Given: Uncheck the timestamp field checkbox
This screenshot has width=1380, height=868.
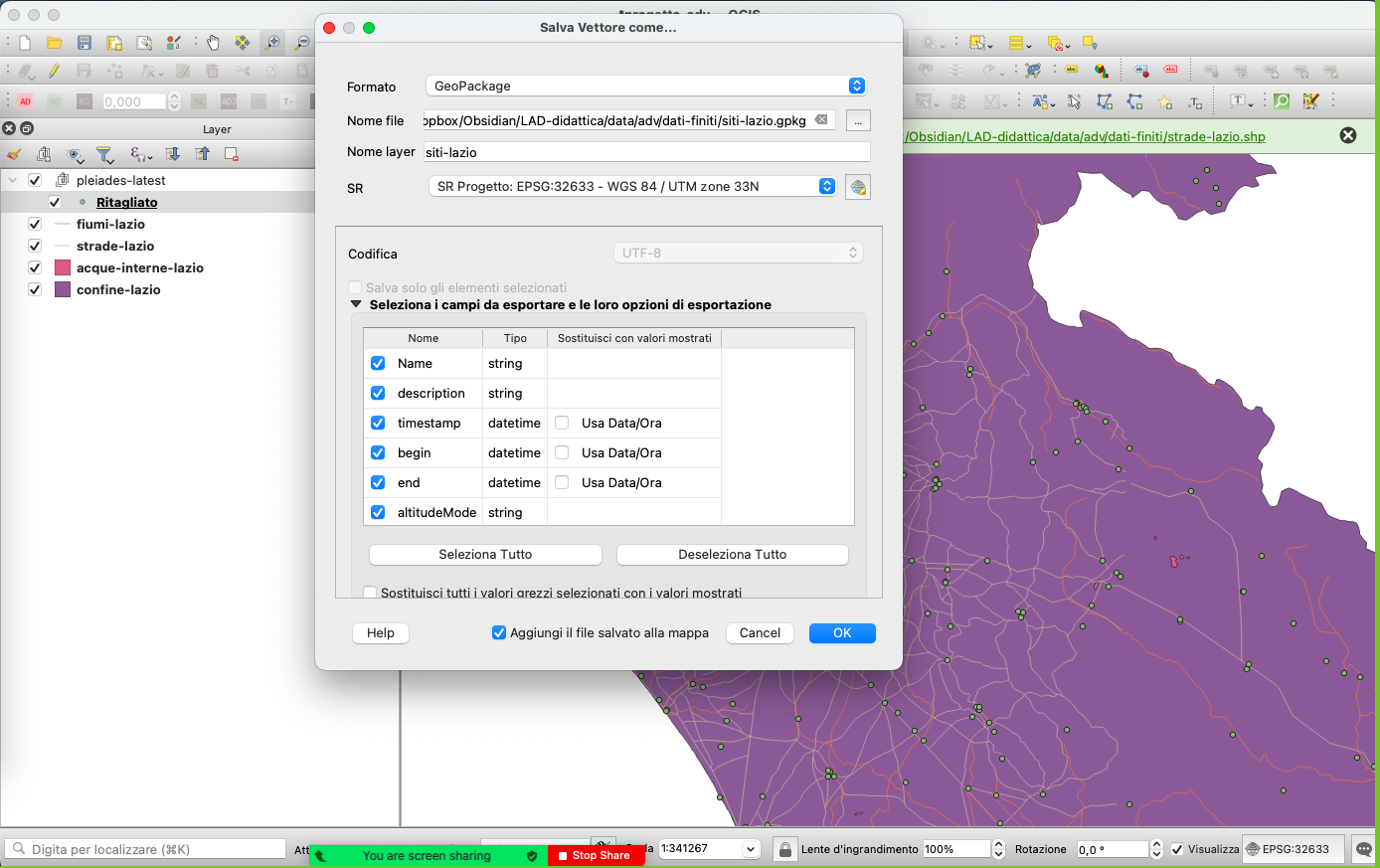Looking at the screenshot, I should coord(378,423).
